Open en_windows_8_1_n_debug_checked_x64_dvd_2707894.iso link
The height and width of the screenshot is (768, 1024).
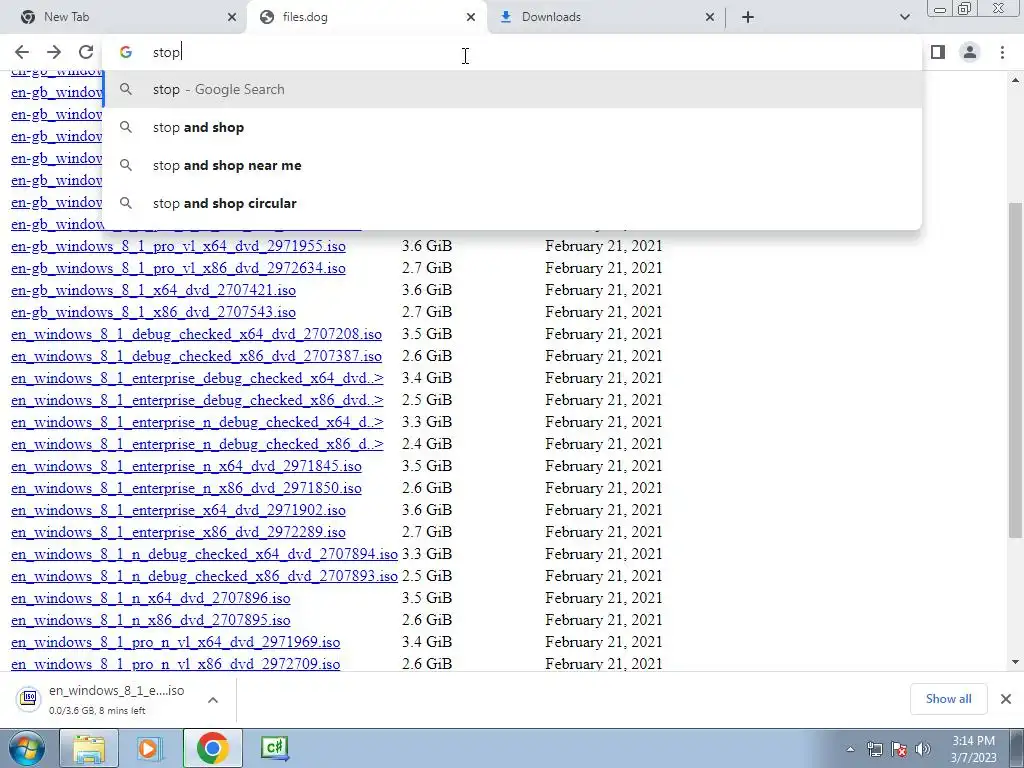[x=204, y=554]
